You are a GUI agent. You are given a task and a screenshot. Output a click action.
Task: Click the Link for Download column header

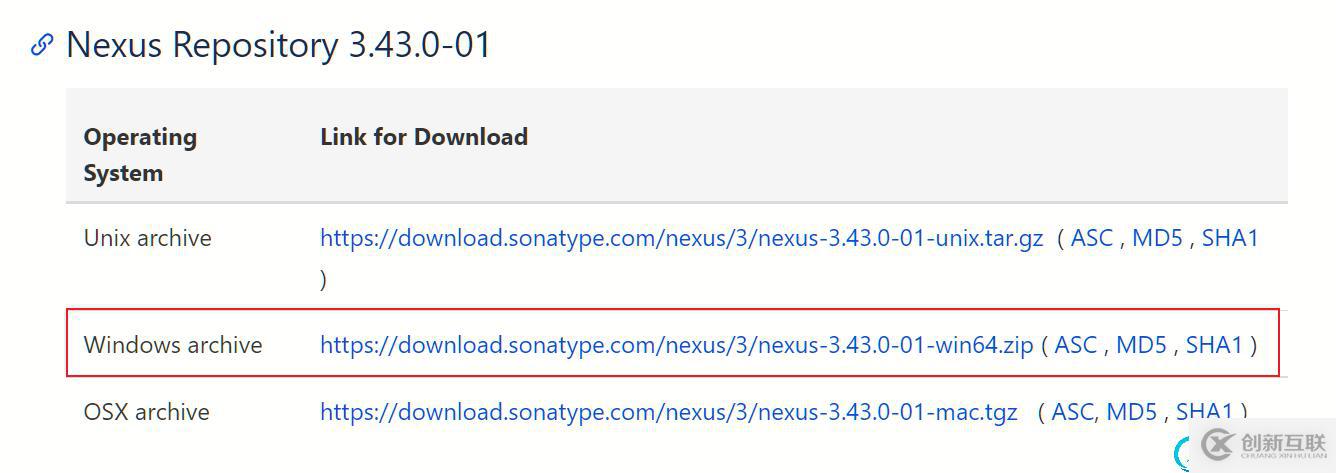click(x=424, y=137)
